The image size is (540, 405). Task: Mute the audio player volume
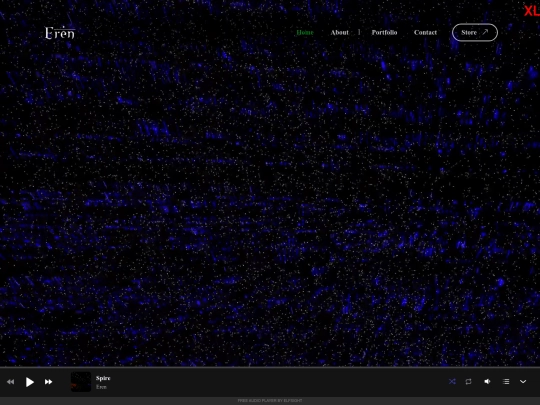tap(487, 381)
